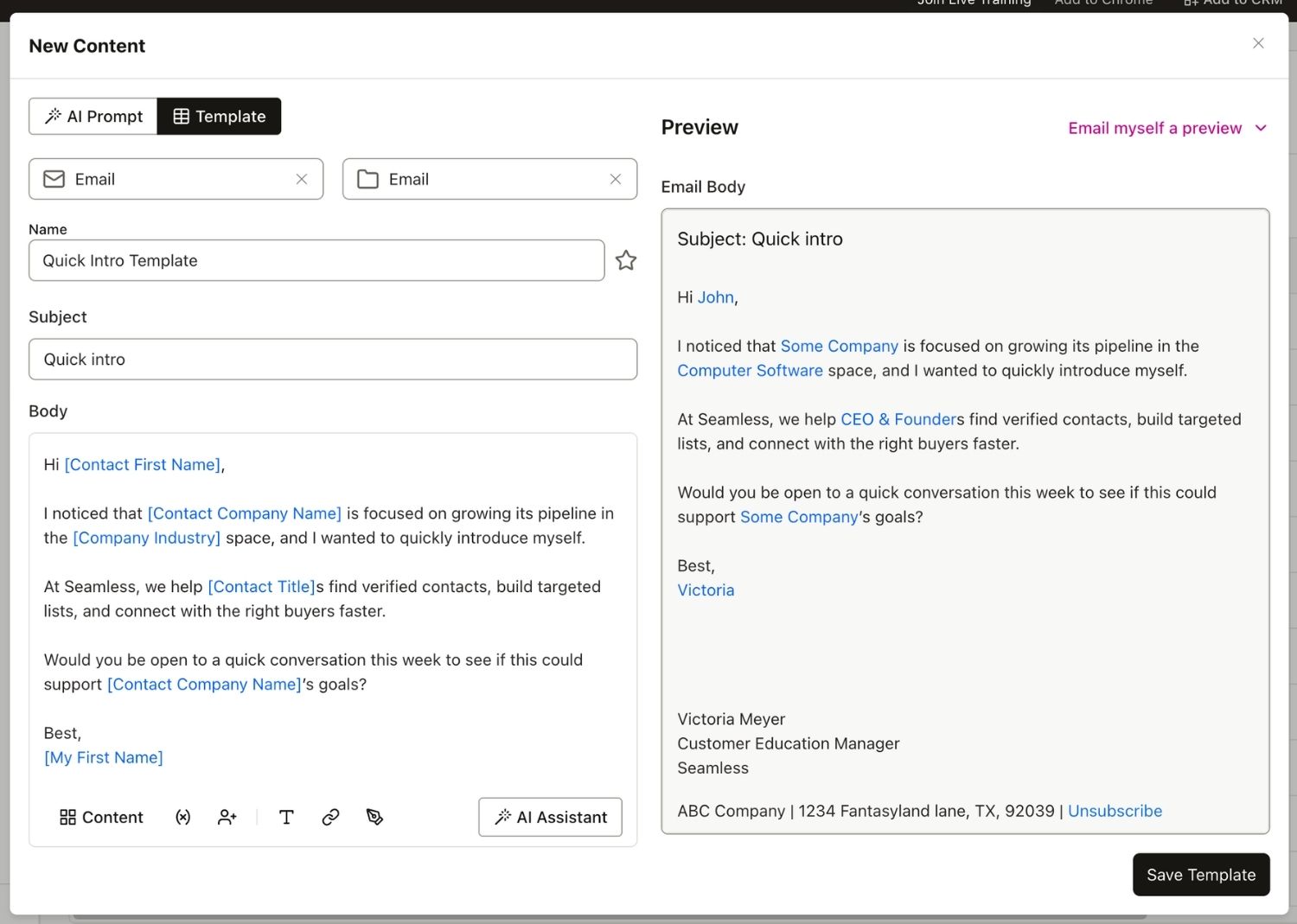Open the Content blocks menu
This screenshot has width=1297, height=924.
[101, 817]
